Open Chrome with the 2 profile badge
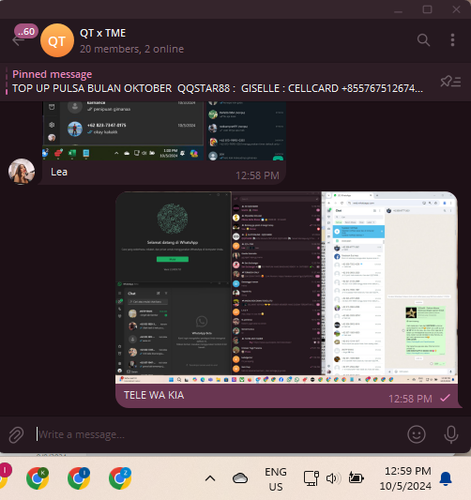Image resolution: width=471 pixels, height=500 pixels. [x=120, y=478]
